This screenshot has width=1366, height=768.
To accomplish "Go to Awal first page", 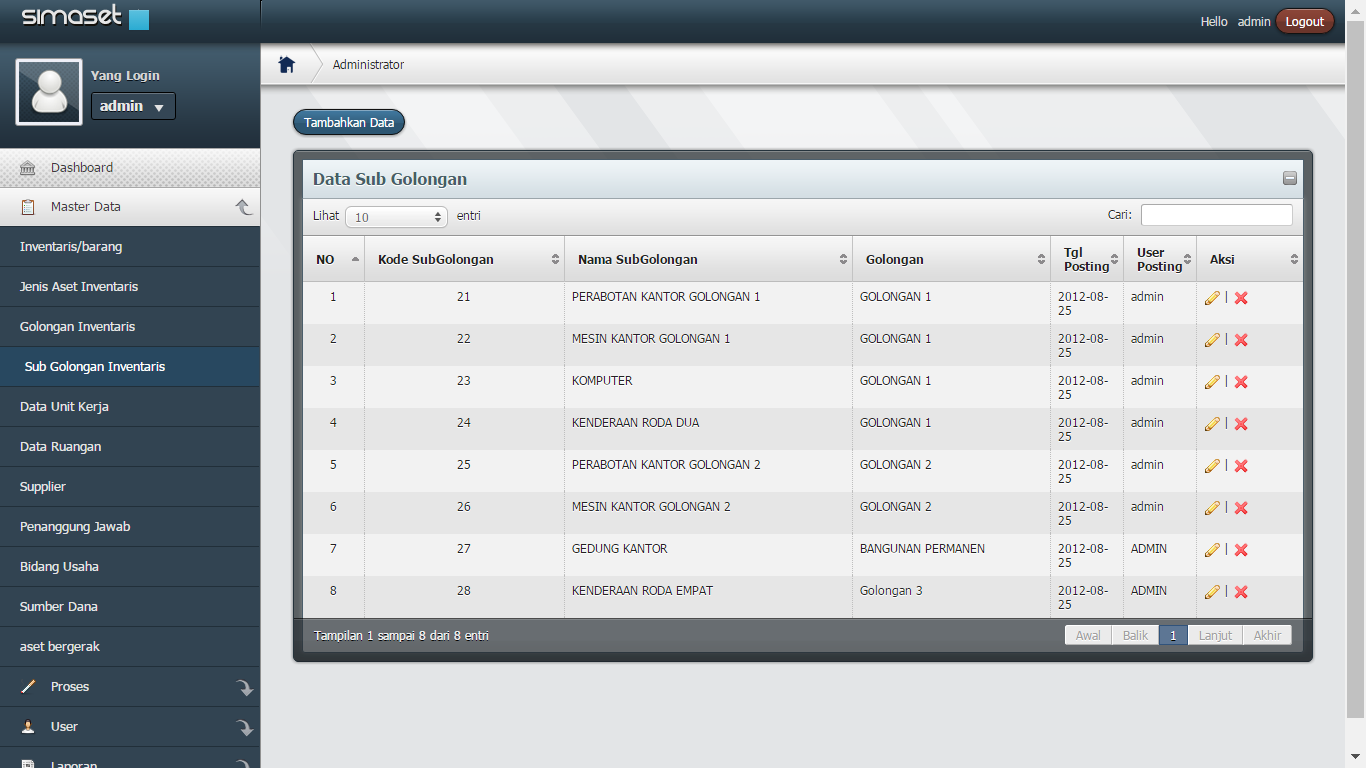I will (1088, 635).
